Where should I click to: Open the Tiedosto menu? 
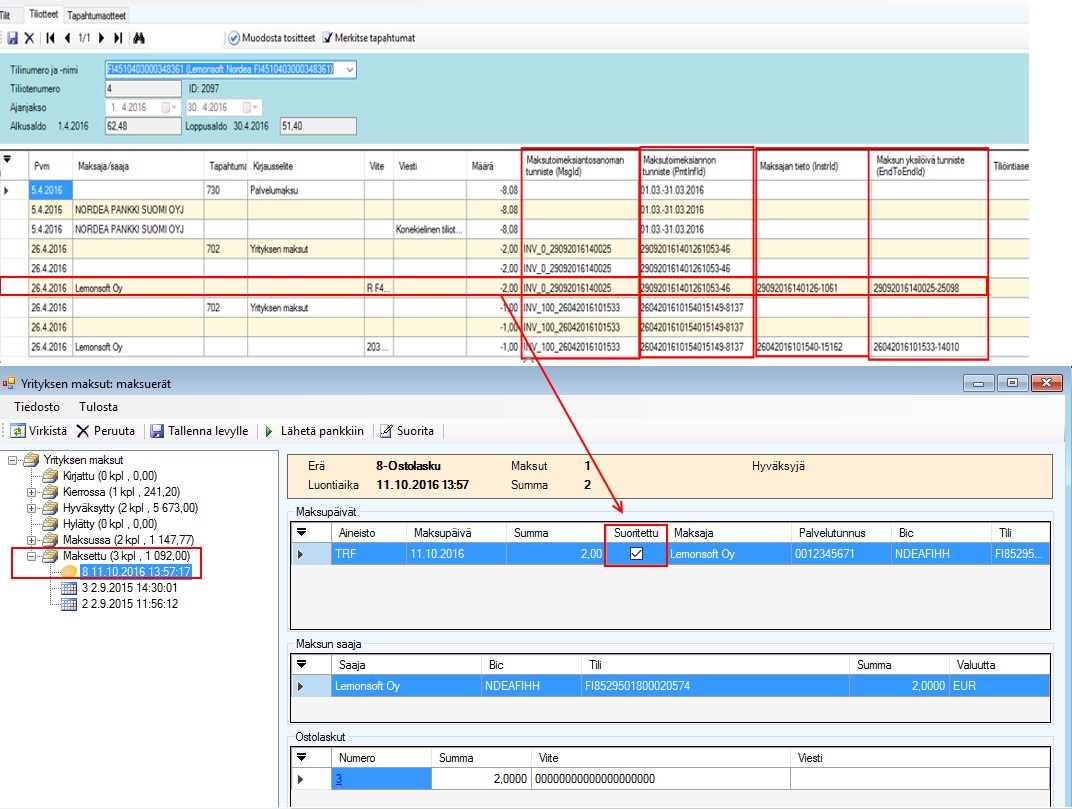tap(37, 407)
